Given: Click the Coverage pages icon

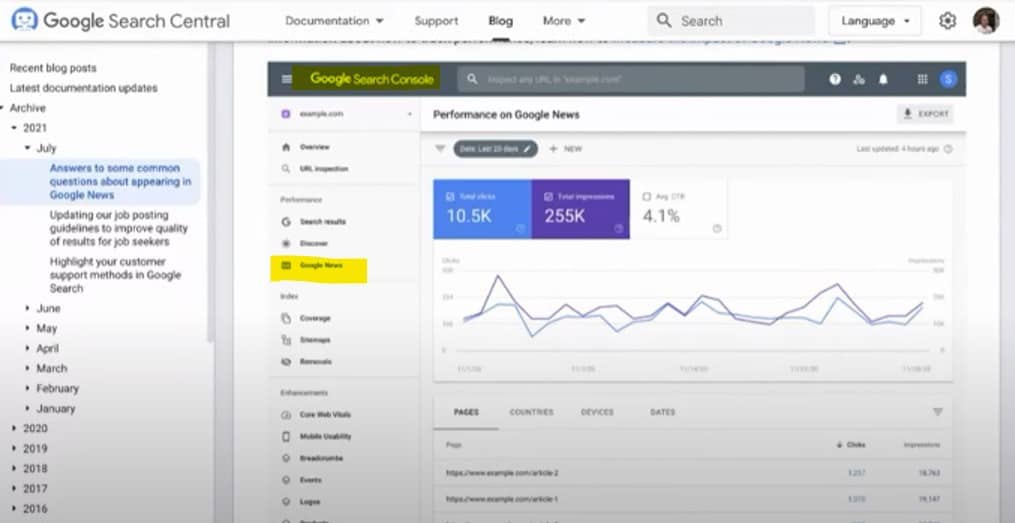Looking at the screenshot, I should click(285, 318).
